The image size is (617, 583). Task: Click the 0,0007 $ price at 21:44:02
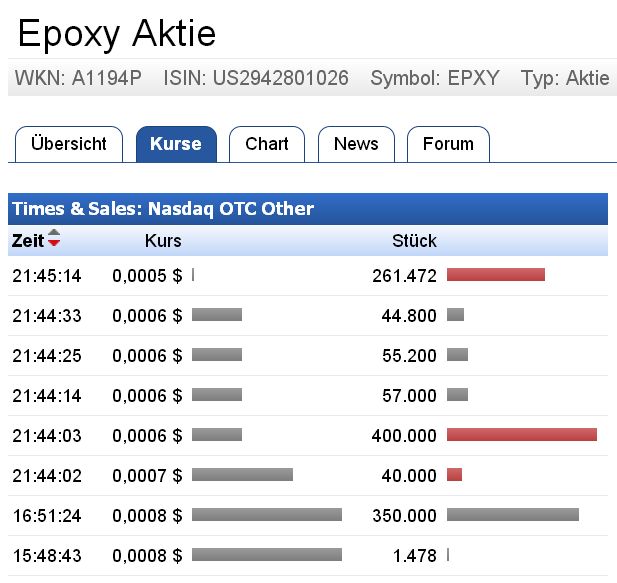[x=147, y=476]
